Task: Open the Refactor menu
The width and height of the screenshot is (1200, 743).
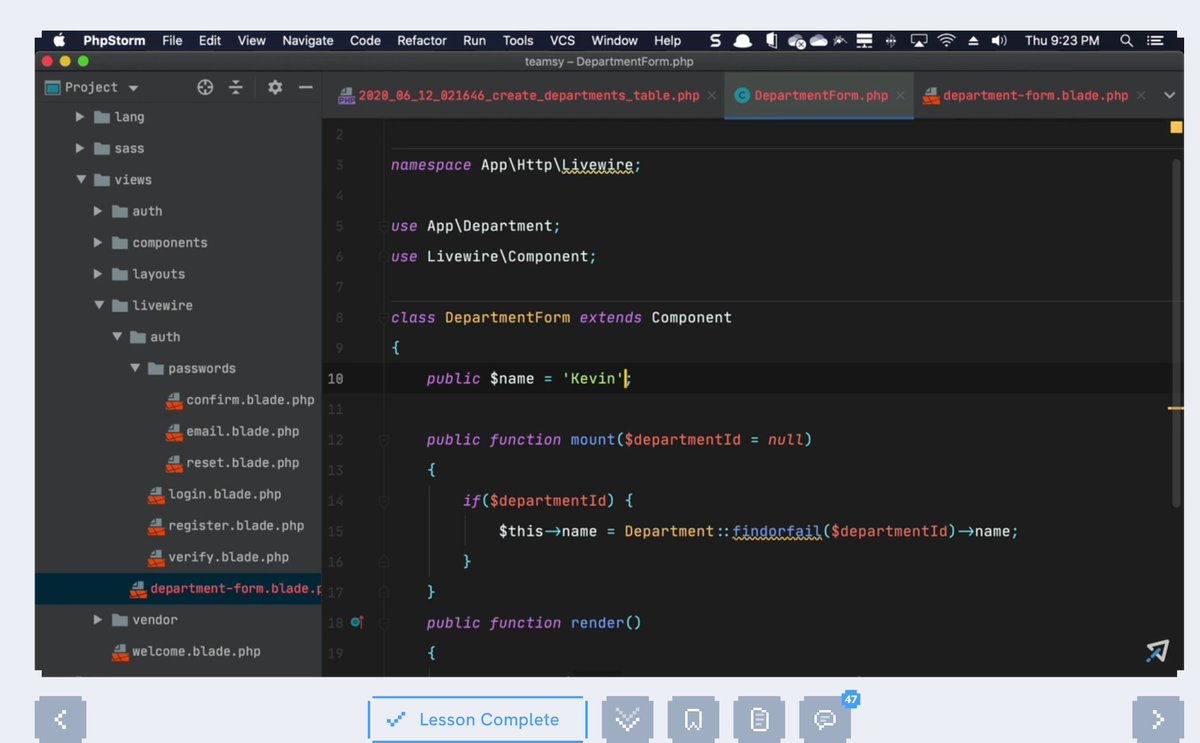Action: 422,41
